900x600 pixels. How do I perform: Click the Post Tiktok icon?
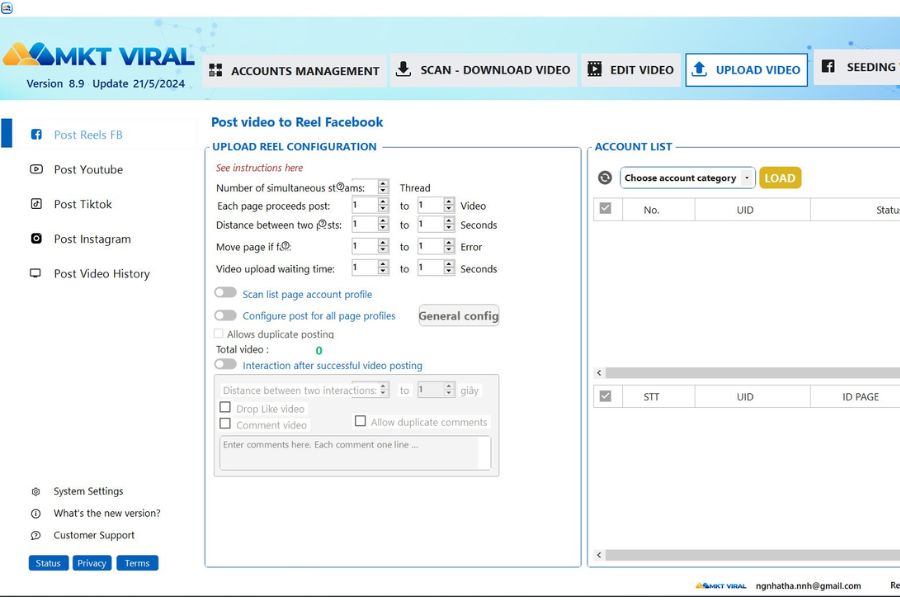[36, 204]
